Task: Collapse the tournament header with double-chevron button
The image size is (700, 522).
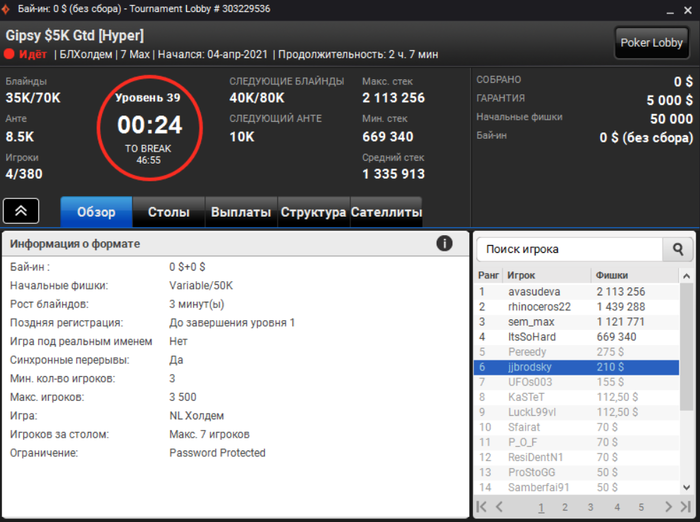Action: 21,211
